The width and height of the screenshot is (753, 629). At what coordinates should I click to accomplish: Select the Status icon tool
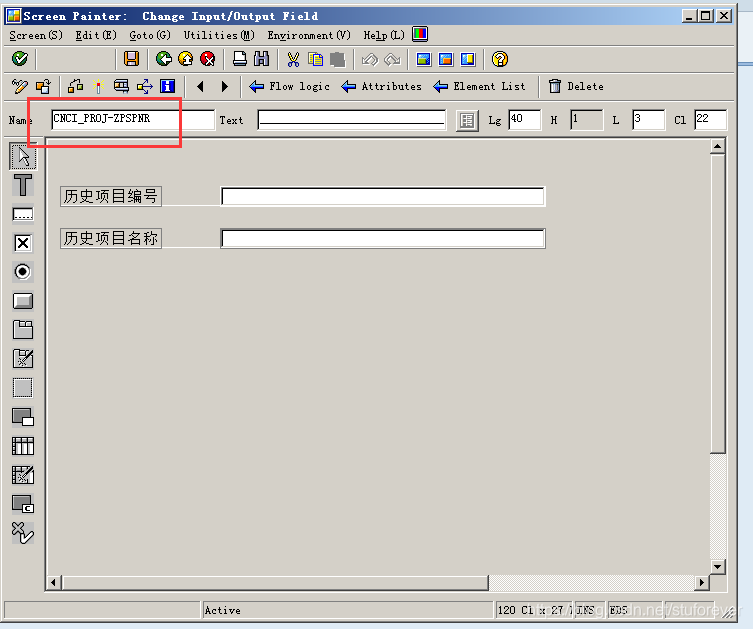pos(23,533)
